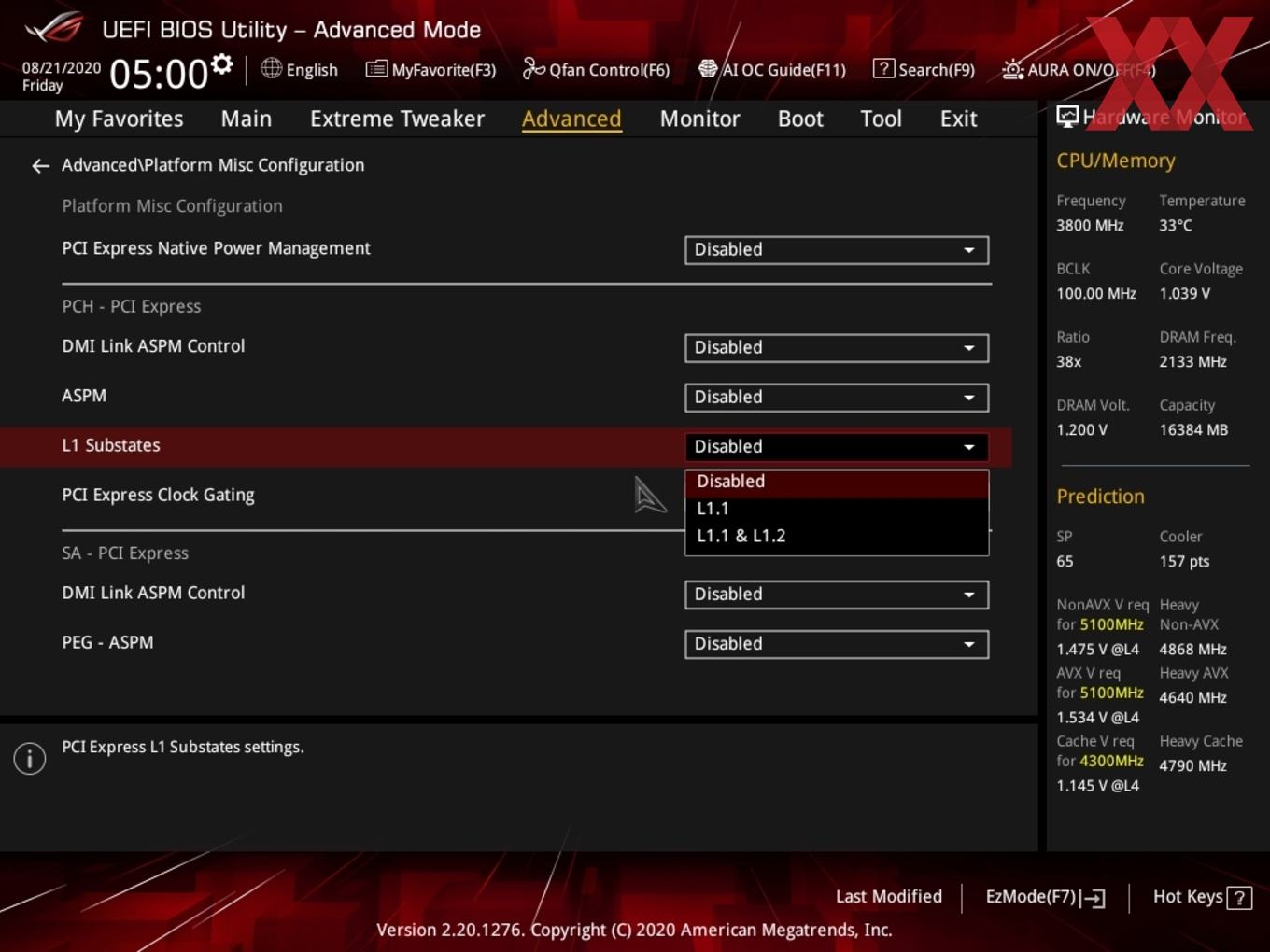Click the EzMode exit arrow icon
The image size is (1270, 952).
click(1093, 898)
